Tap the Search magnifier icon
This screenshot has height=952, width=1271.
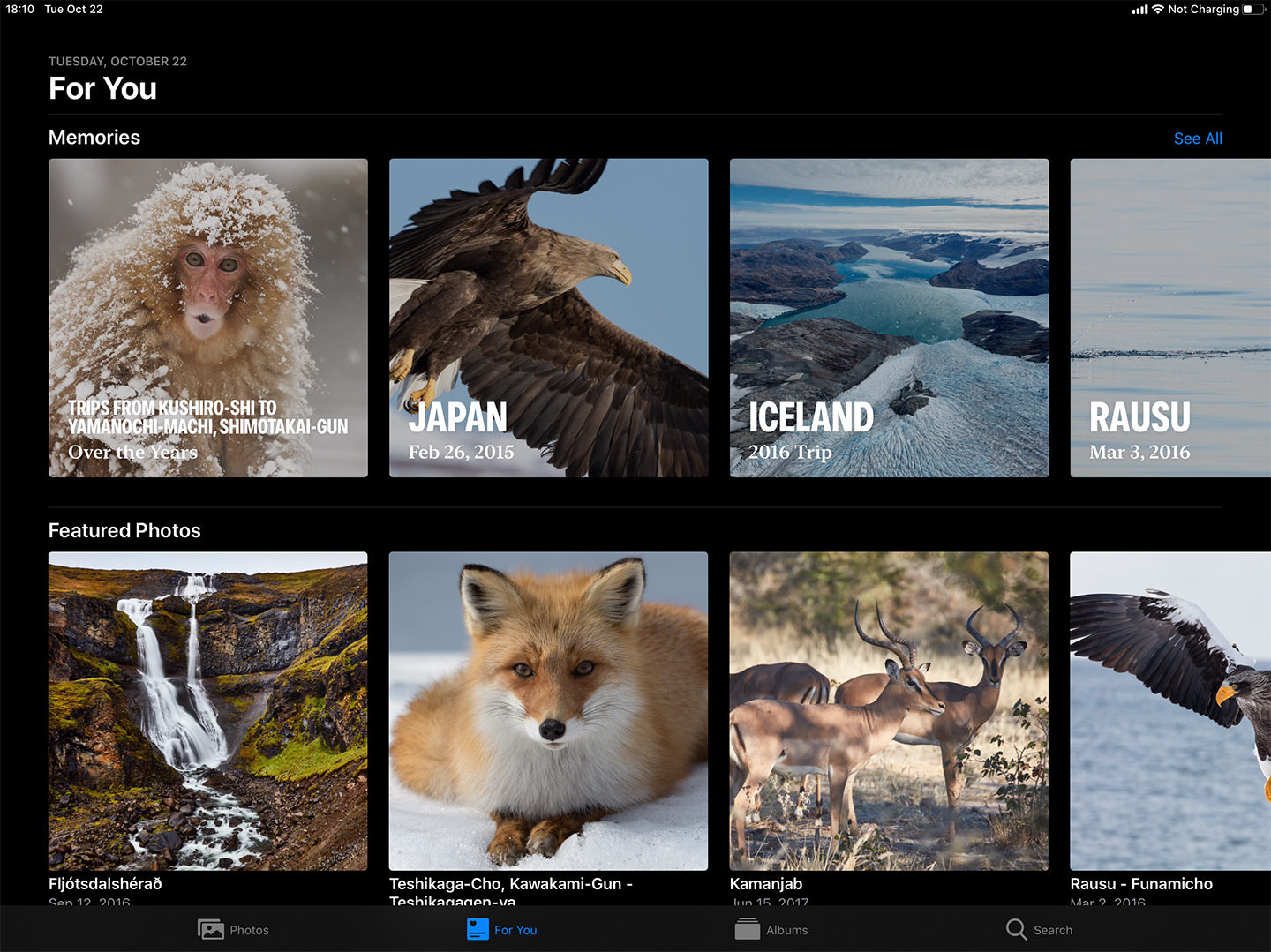pyautogui.click(x=1016, y=929)
